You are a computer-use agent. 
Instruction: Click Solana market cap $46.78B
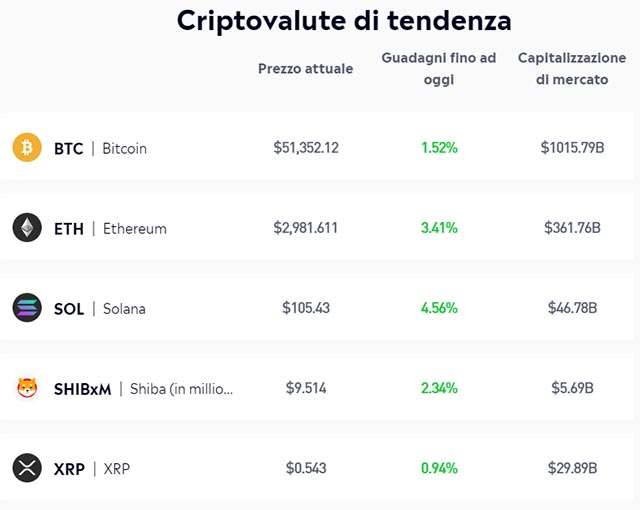572,308
